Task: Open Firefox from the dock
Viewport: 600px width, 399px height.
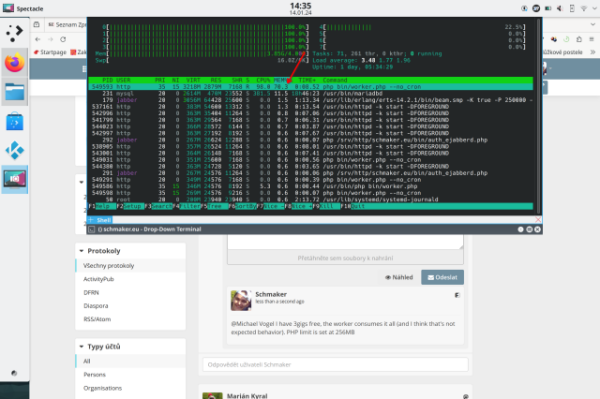Action: (15, 63)
